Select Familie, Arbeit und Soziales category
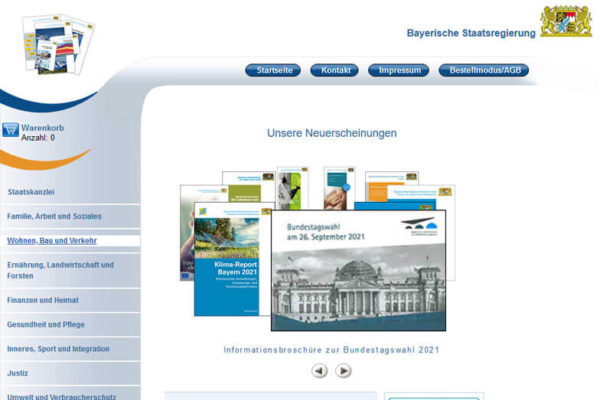The width and height of the screenshot is (600, 400). tap(54, 216)
